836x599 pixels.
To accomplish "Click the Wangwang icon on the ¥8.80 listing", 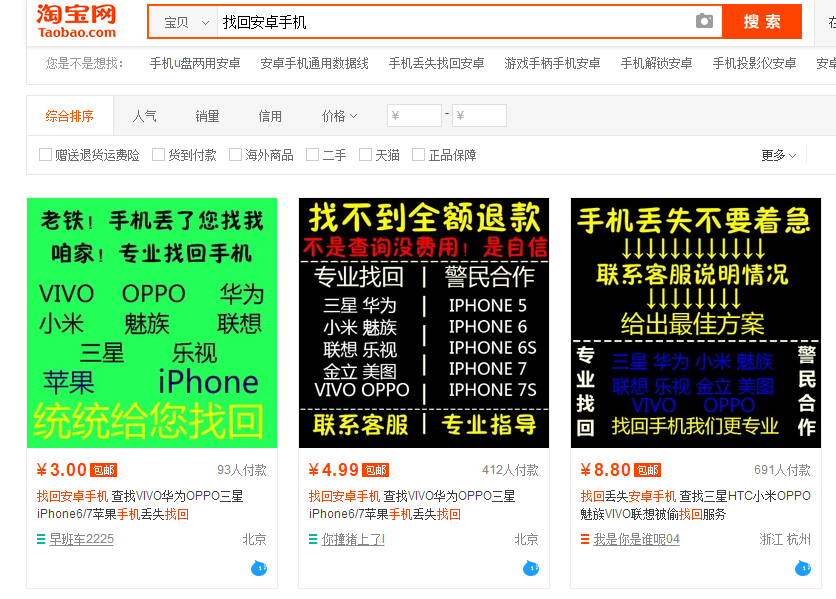I will tap(803, 568).
